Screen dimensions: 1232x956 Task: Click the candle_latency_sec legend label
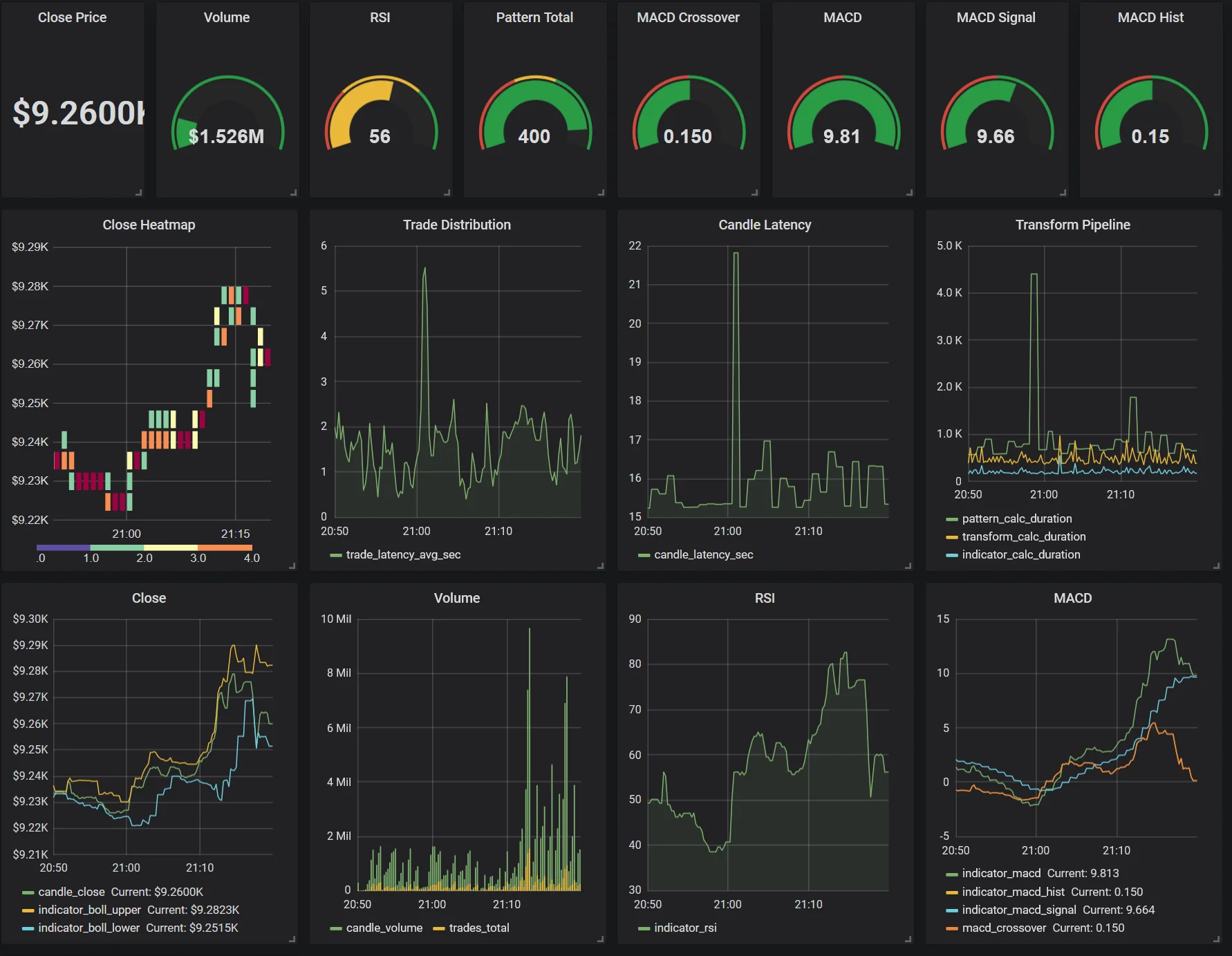click(x=703, y=554)
